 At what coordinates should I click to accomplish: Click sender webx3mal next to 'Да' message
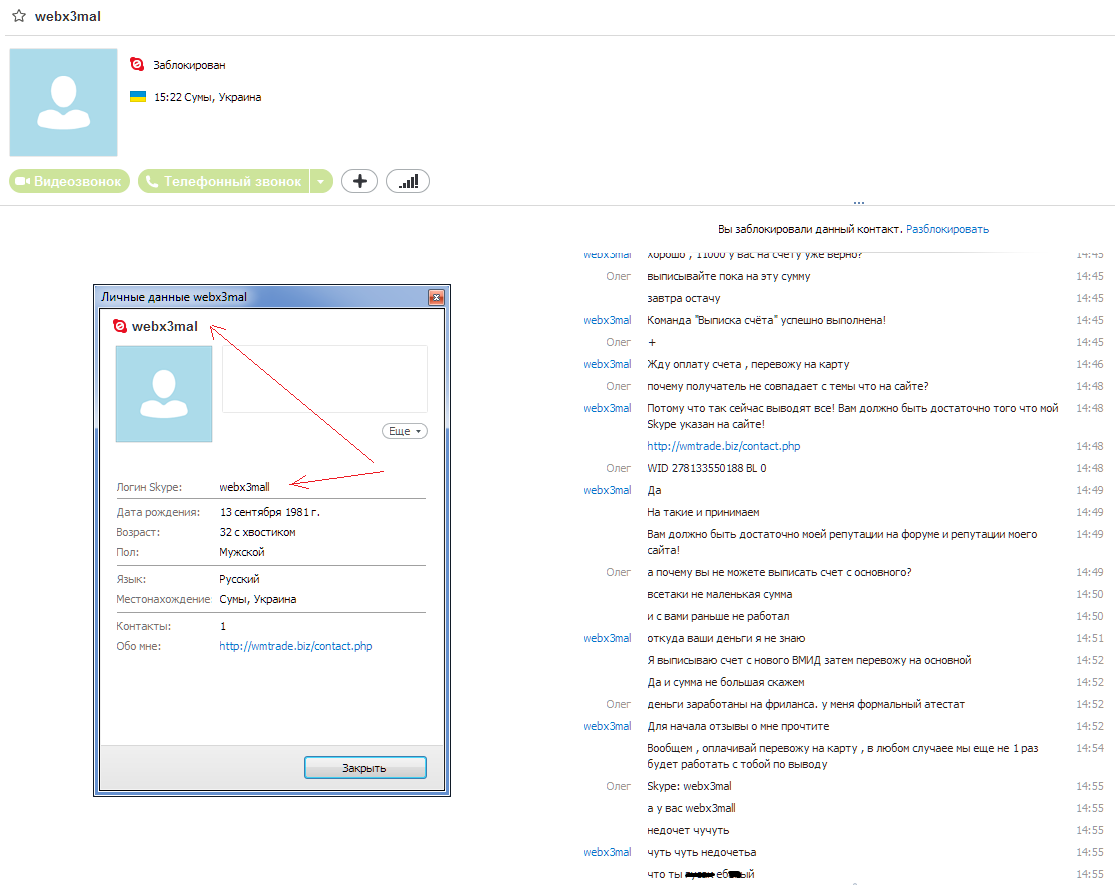(x=607, y=490)
